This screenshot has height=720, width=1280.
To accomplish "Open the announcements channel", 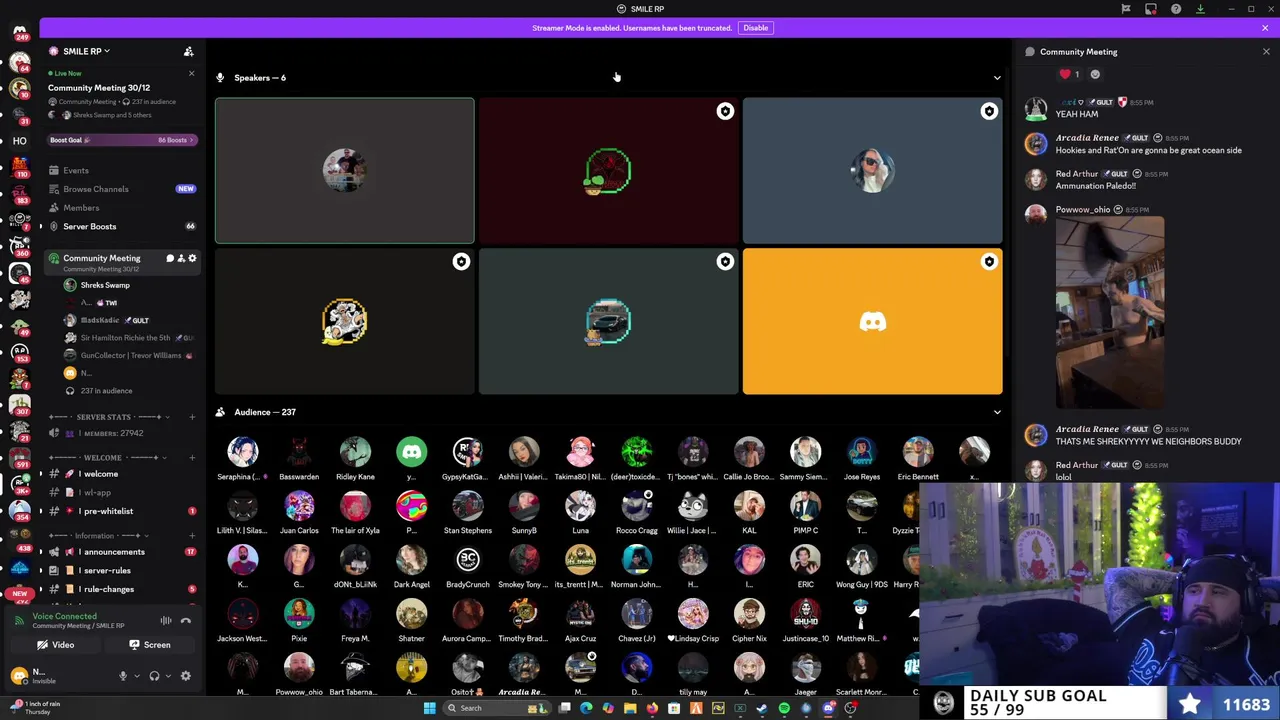I will pyautogui.click(x=114, y=552).
